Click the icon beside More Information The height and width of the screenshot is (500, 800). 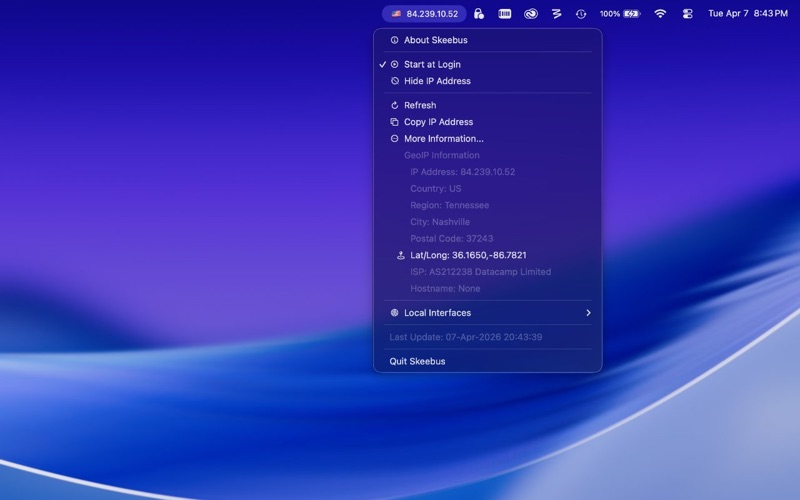click(394, 139)
